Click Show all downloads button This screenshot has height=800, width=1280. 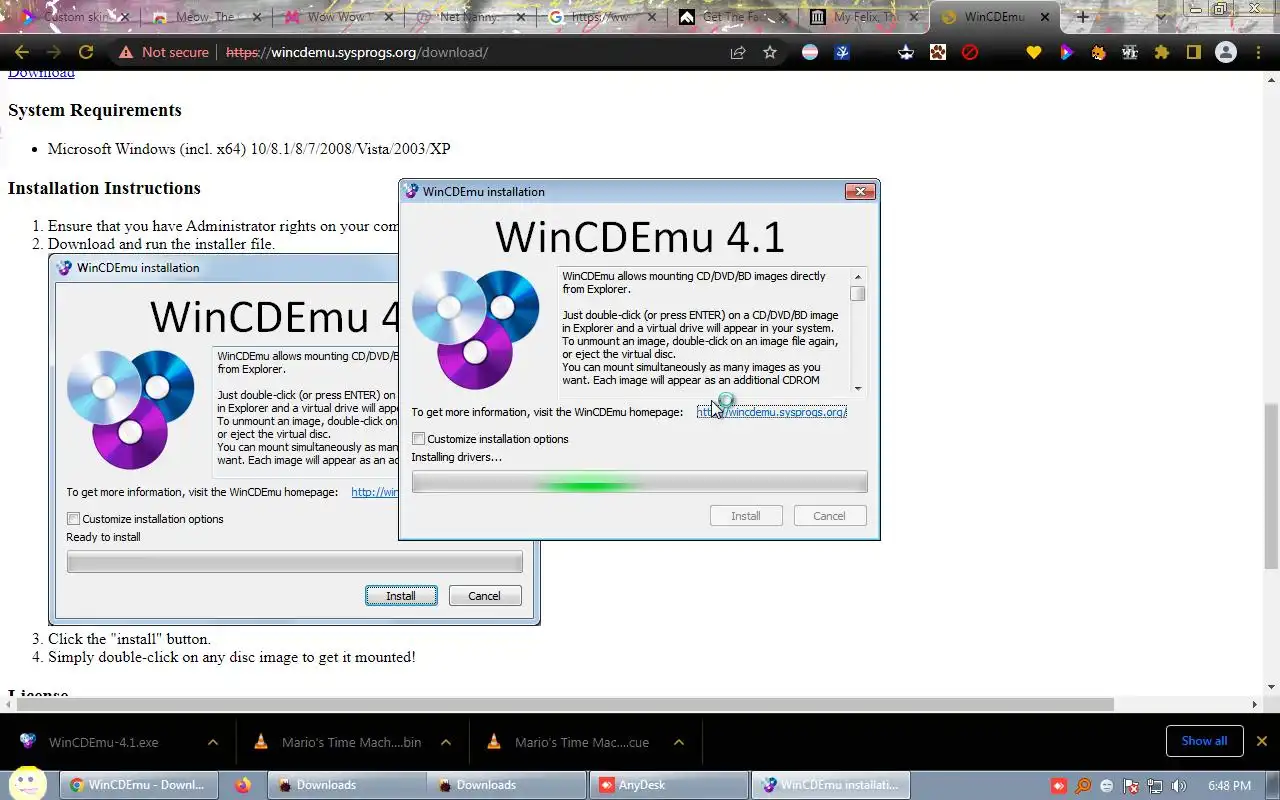coord(1204,741)
